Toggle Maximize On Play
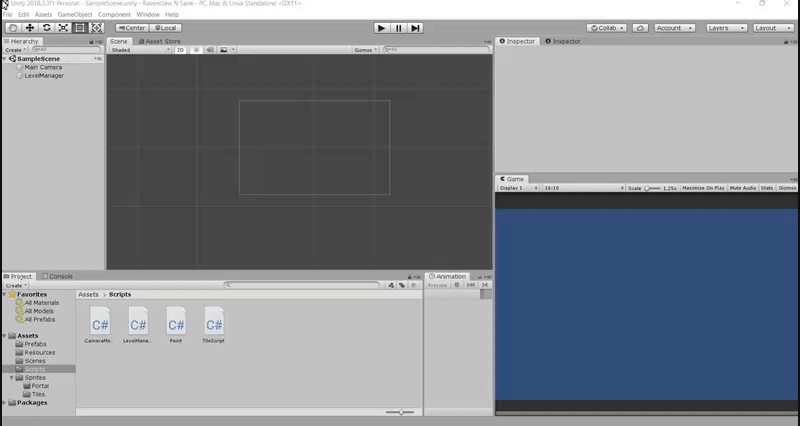Screen dimensions: 800x426 (x=703, y=188)
